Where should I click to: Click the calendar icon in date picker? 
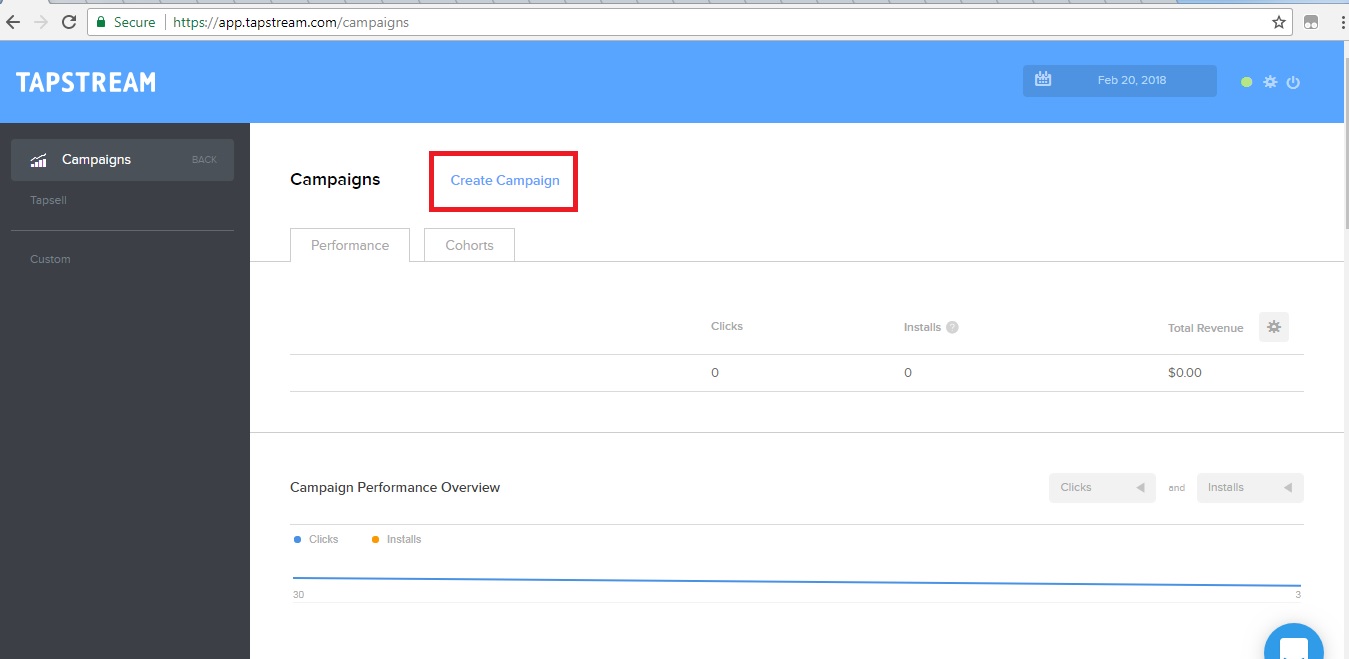click(x=1043, y=80)
